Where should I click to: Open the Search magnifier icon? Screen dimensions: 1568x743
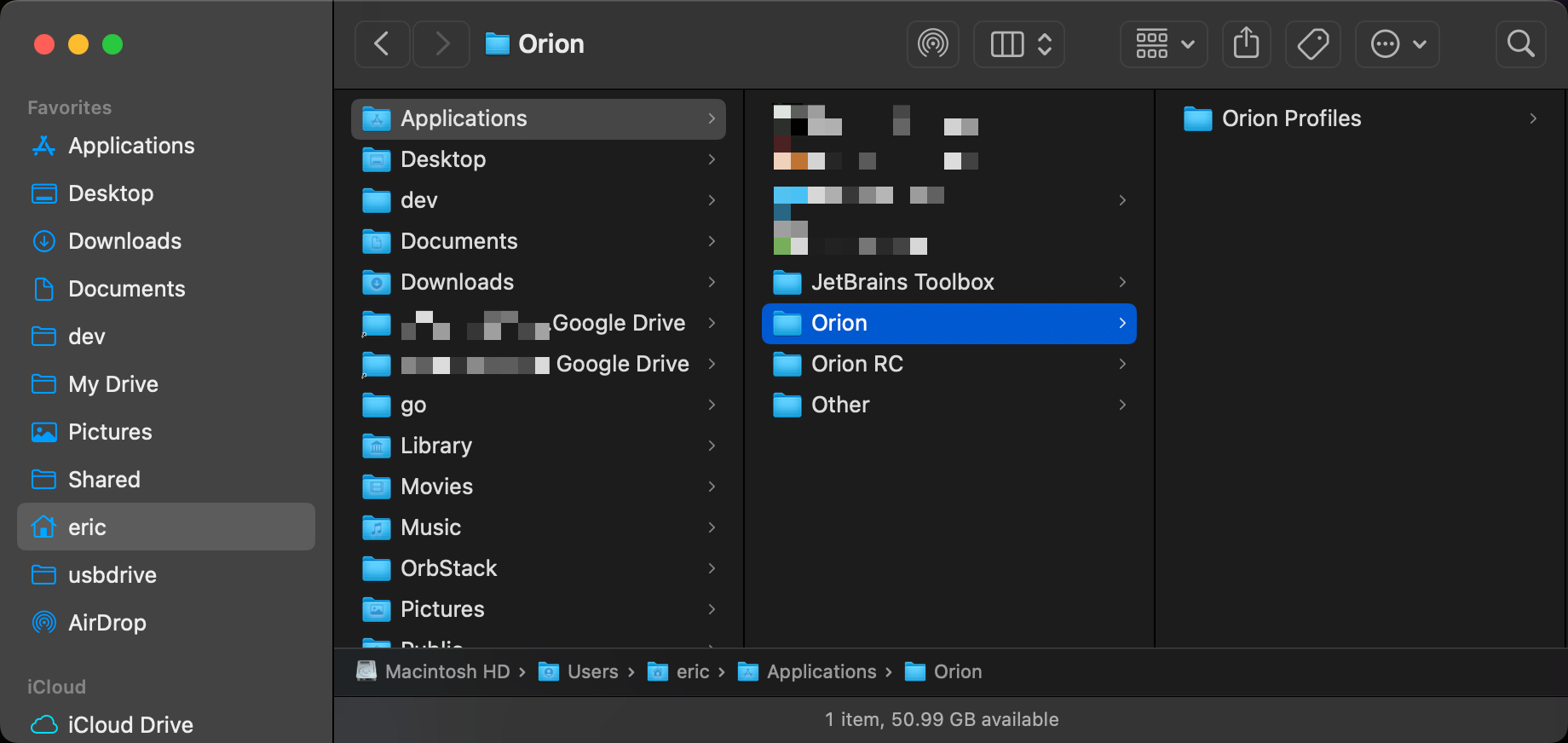coord(1520,43)
